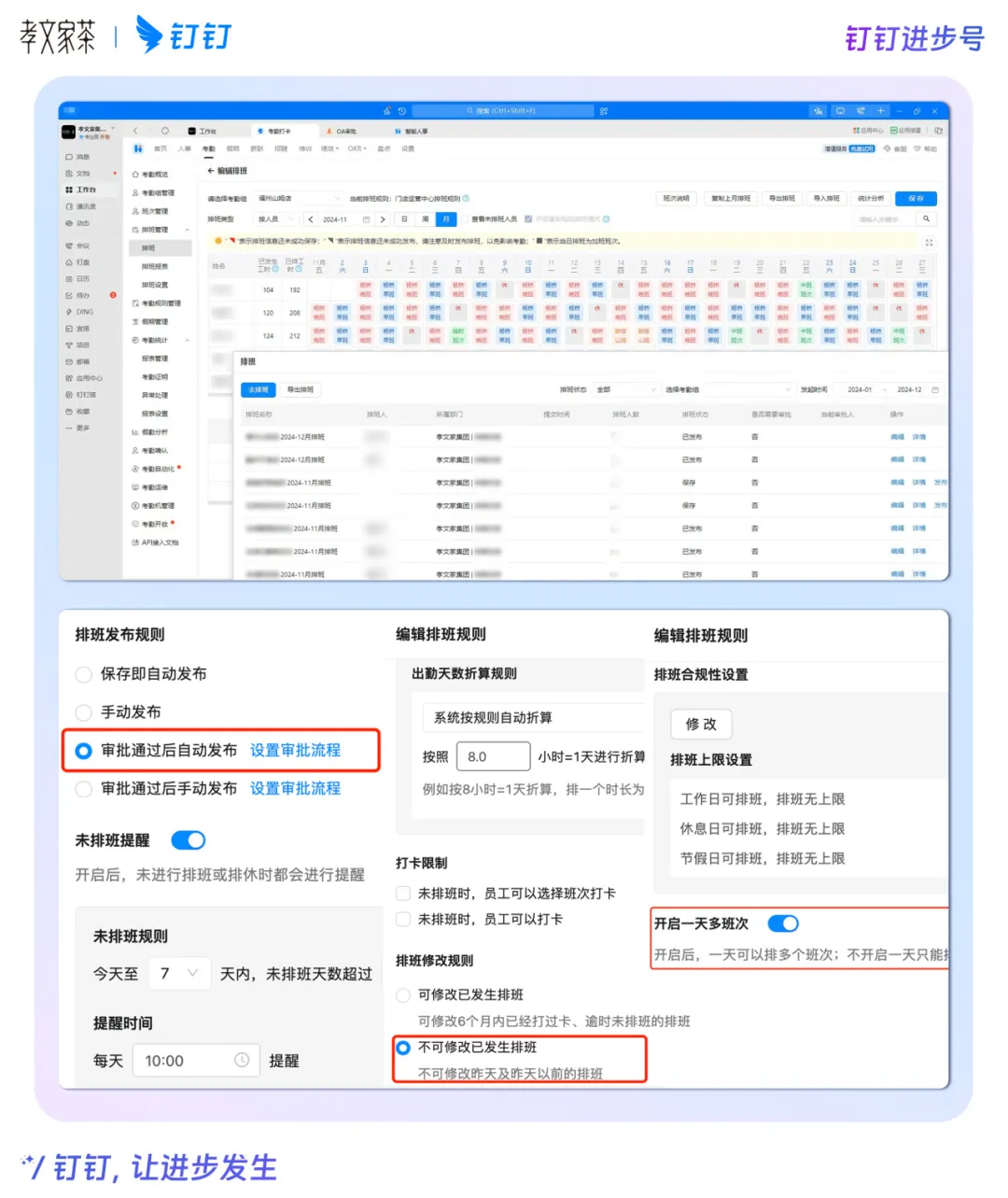Select 不可修改已发生排班 radio option
Viewport: 1008px width, 1198px height.
point(403,1048)
